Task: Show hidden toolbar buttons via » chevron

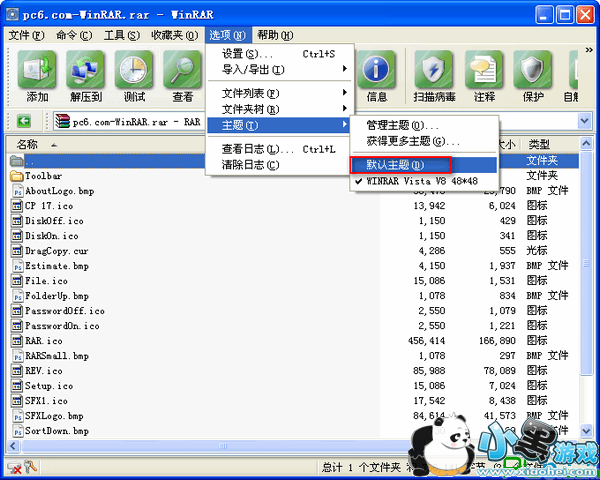Action: click(589, 50)
